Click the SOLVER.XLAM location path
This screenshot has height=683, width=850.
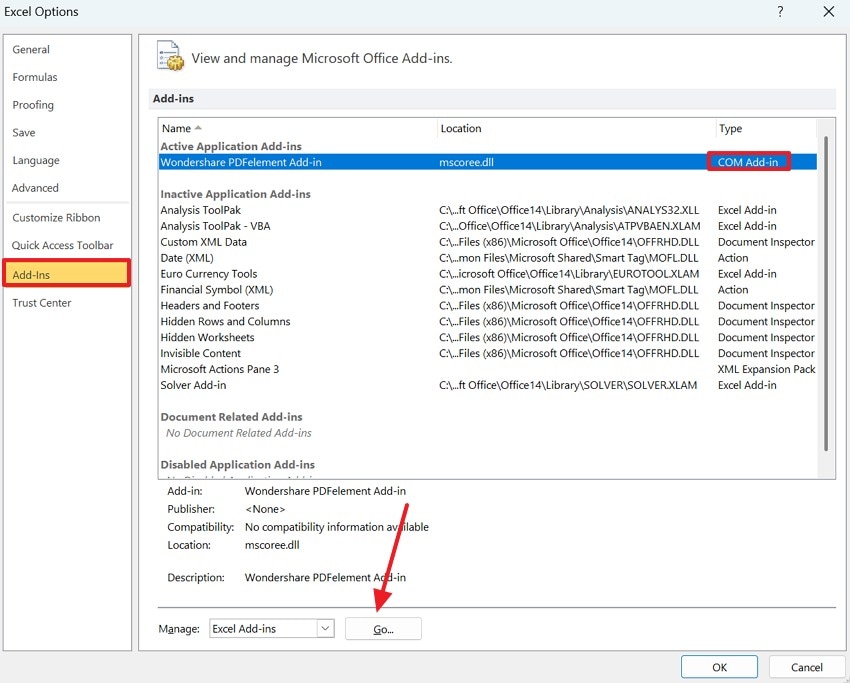click(568, 385)
